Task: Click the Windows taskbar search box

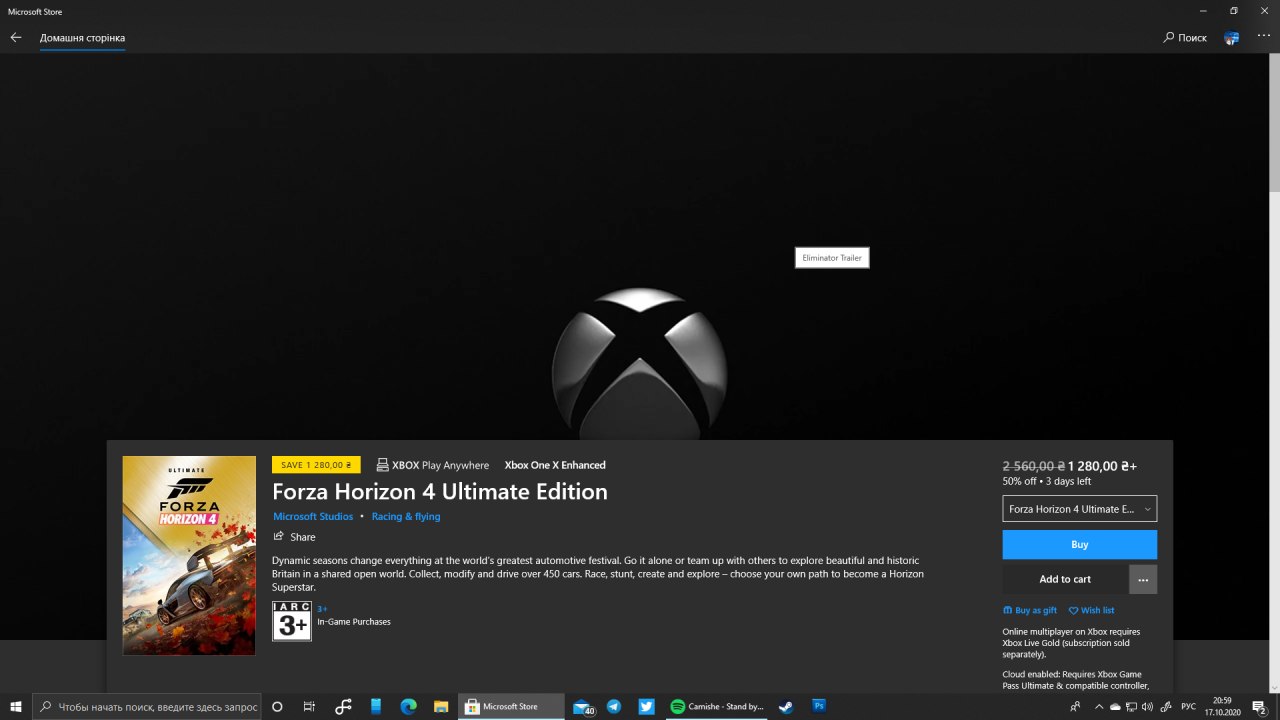Action: [x=147, y=706]
